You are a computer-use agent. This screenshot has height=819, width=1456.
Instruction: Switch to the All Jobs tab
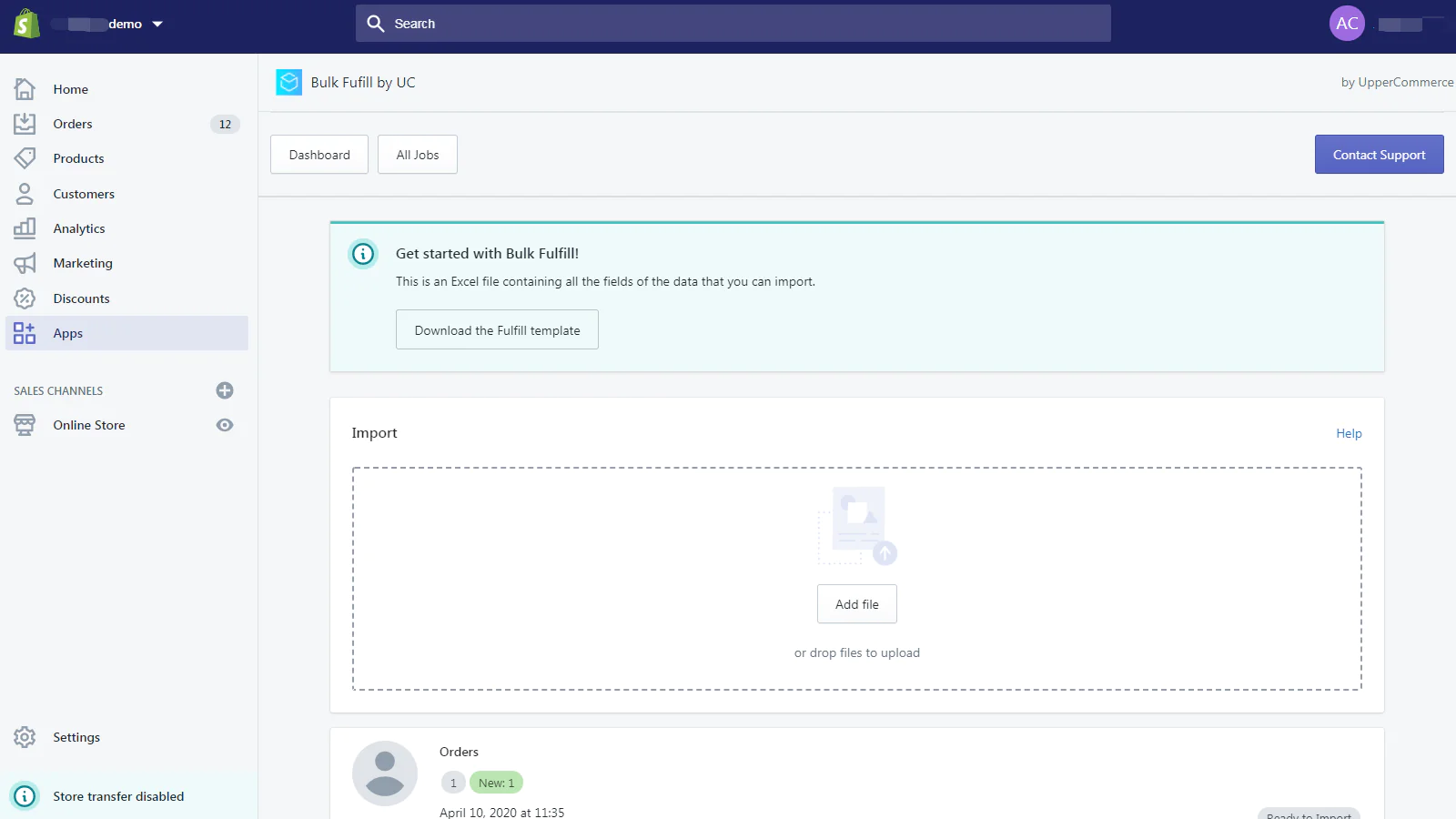pyautogui.click(x=418, y=155)
